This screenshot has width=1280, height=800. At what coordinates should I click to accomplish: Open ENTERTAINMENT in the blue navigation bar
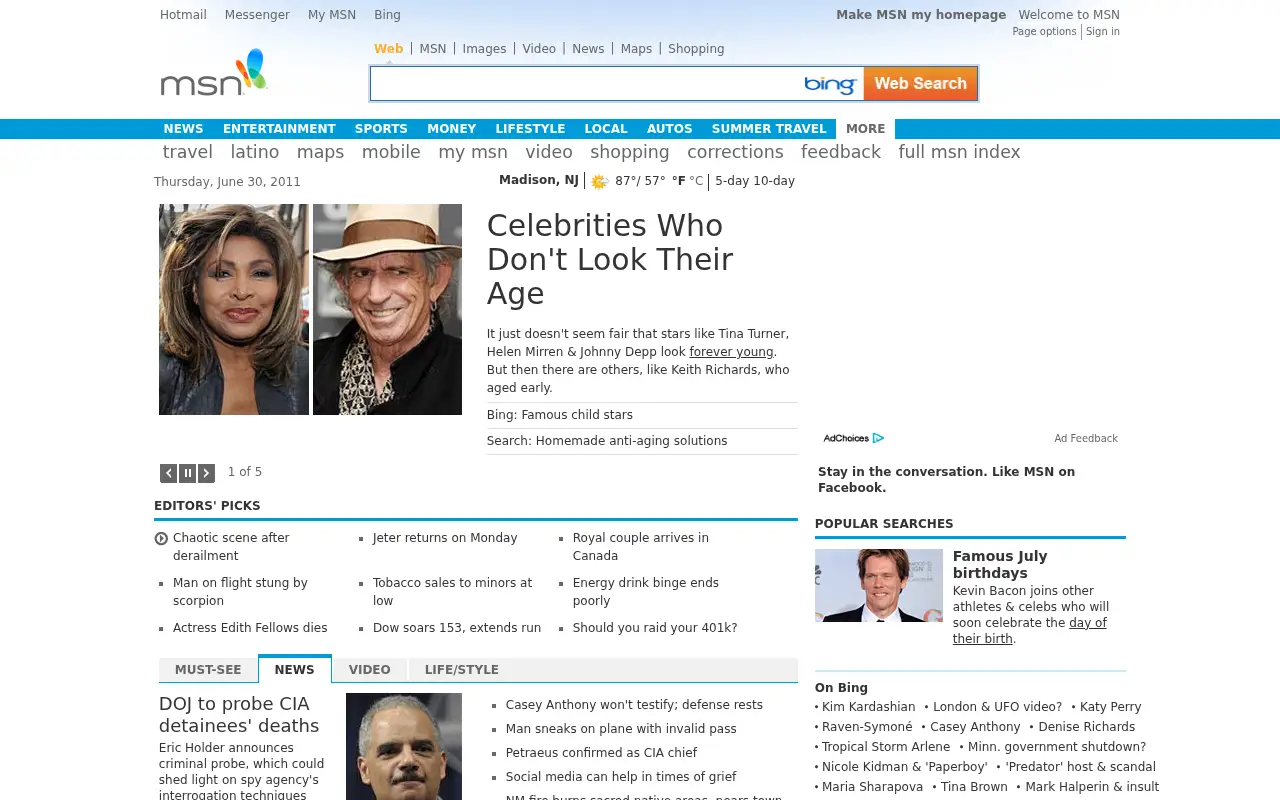pyautogui.click(x=279, y=129)
